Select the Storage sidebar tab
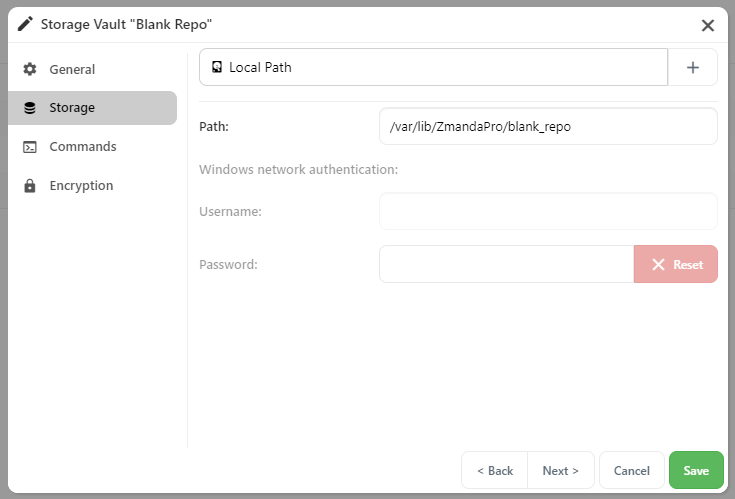 (92, 108)
